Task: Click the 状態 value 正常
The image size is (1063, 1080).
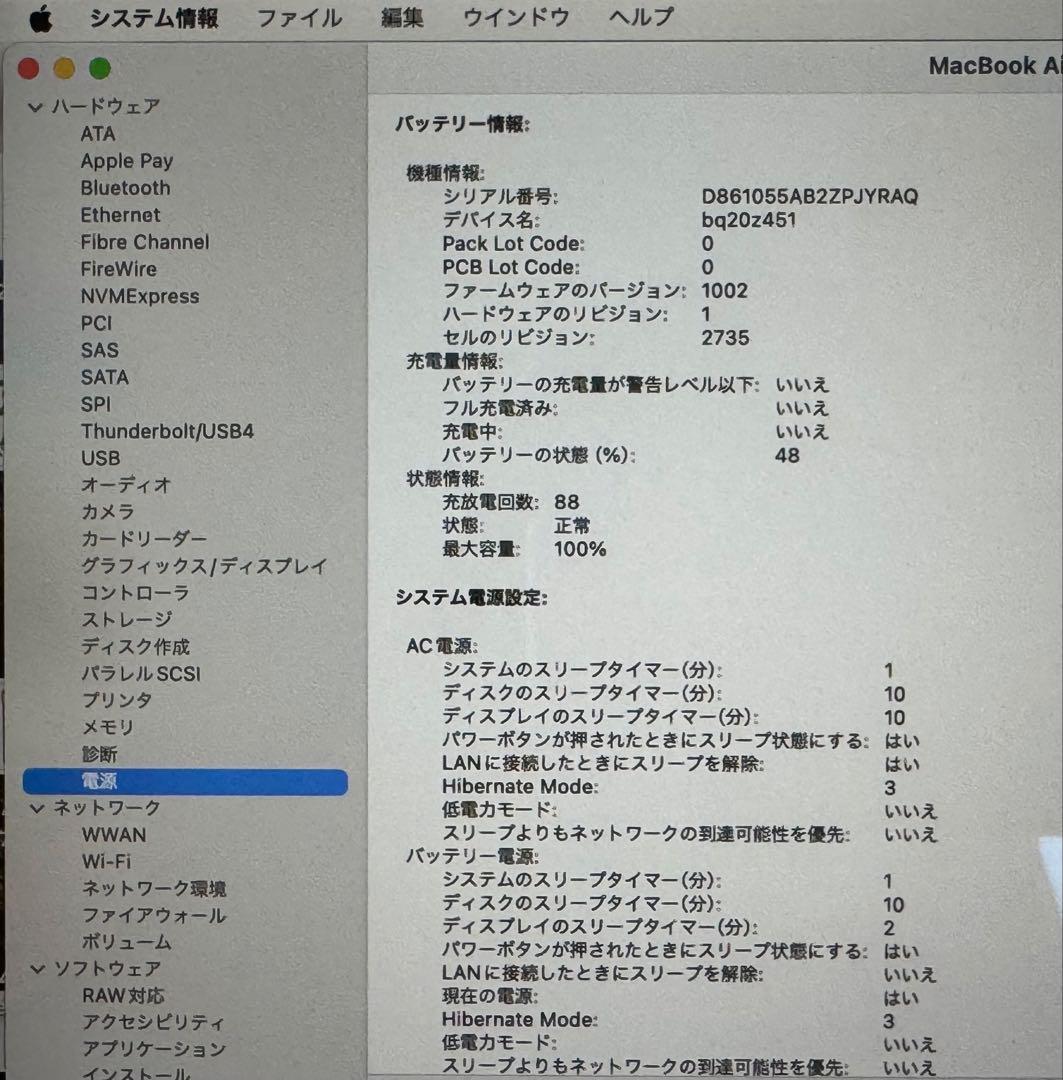Action: click(572, 526)
